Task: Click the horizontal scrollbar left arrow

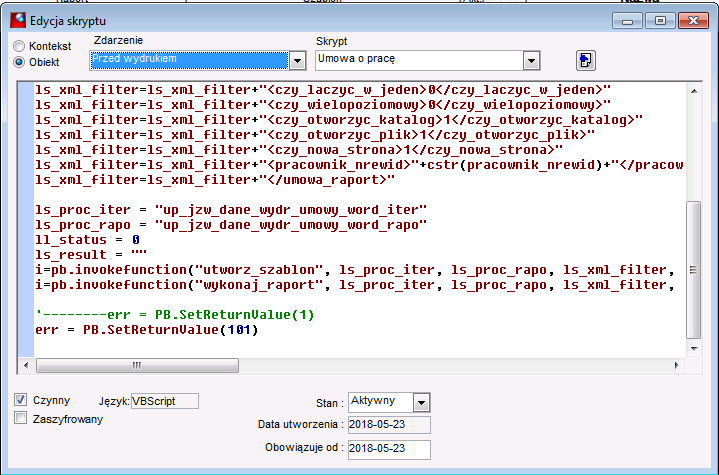Action: [x=26, y=365]
